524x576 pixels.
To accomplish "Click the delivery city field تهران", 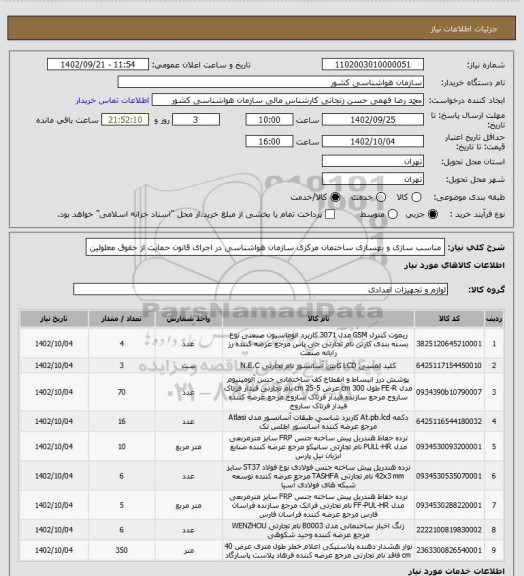I will [373, 179].
